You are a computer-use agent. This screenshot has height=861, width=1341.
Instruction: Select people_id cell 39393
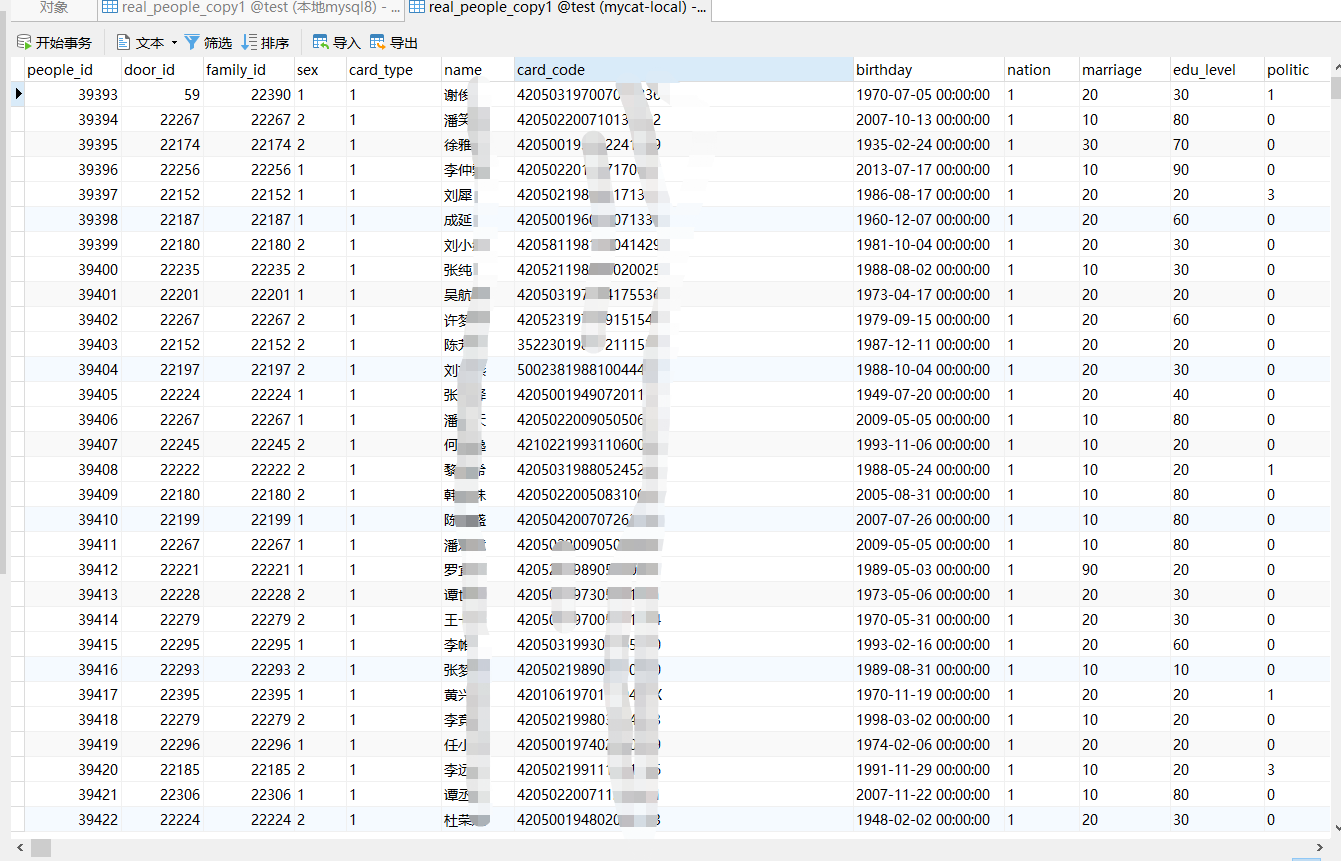tap(72, 95)
